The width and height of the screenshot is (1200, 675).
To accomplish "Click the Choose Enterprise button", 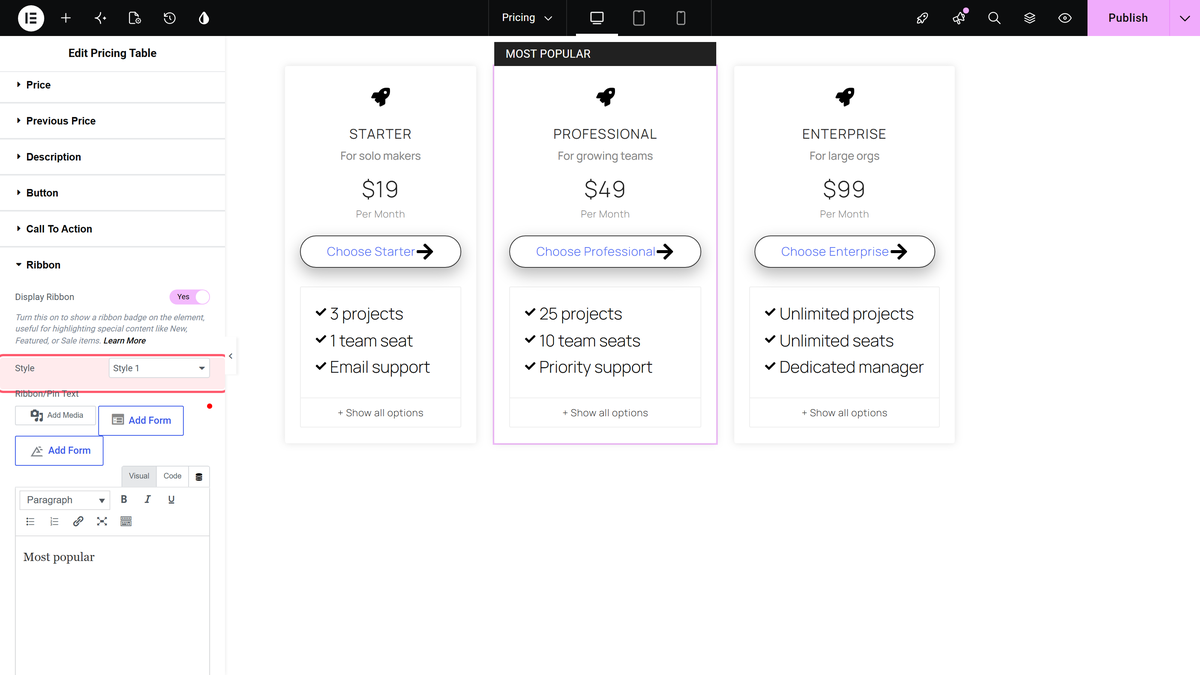I will 844,252.
